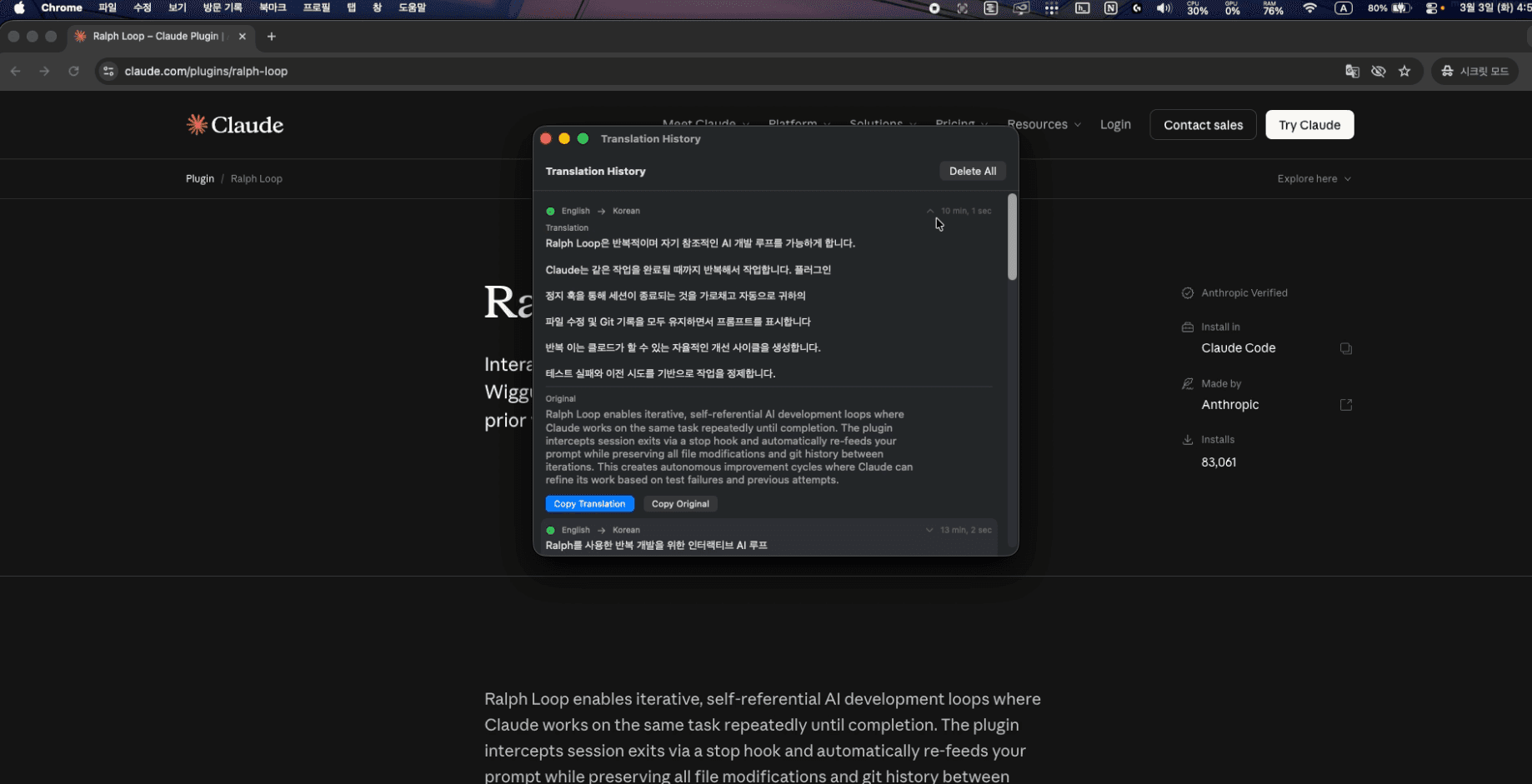Toggle the hidden-eye icon in the address bar

(1379, 72)
